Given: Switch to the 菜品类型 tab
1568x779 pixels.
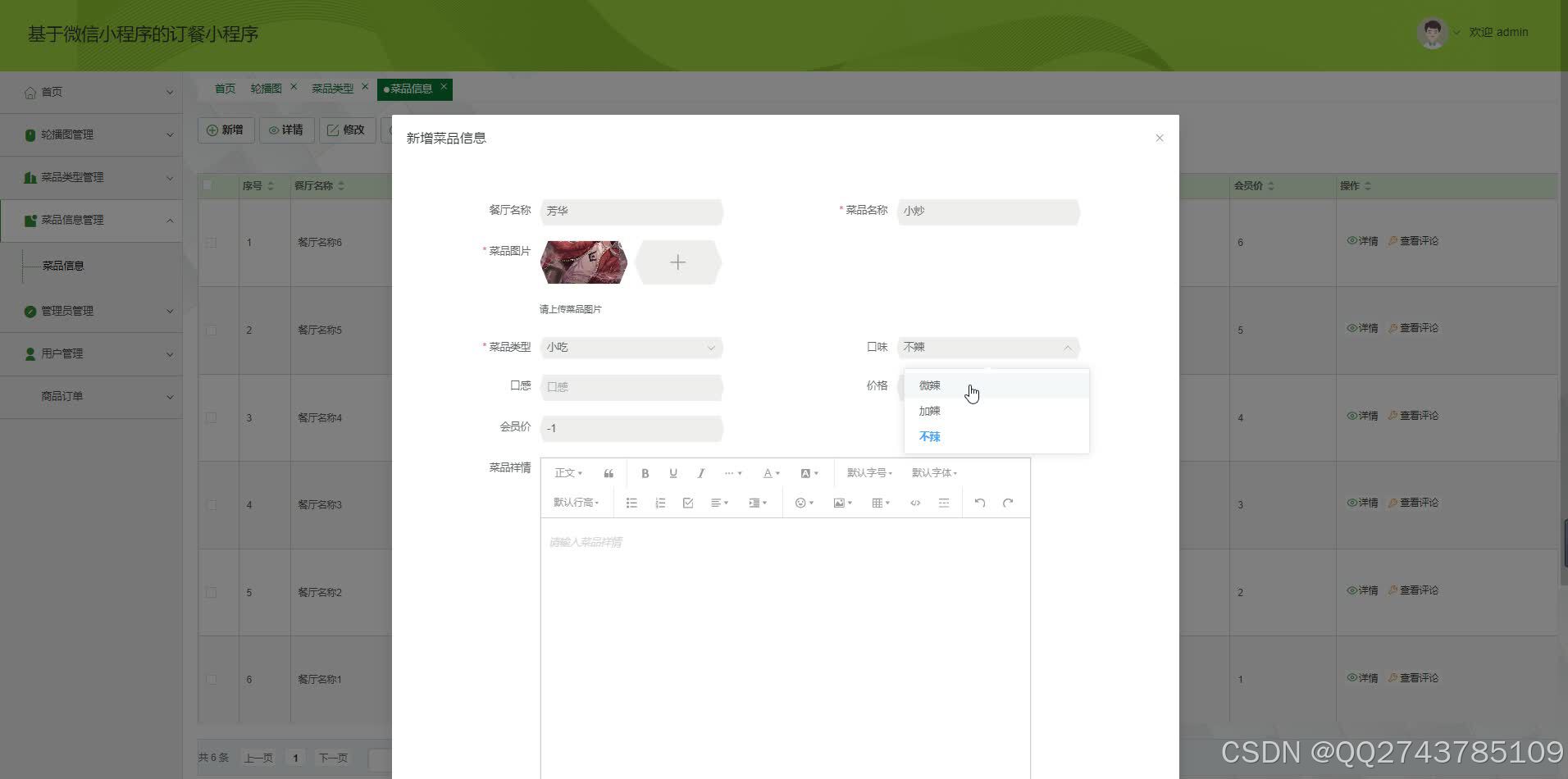Looking at the screenshot, I should click(x=332, y=89).
